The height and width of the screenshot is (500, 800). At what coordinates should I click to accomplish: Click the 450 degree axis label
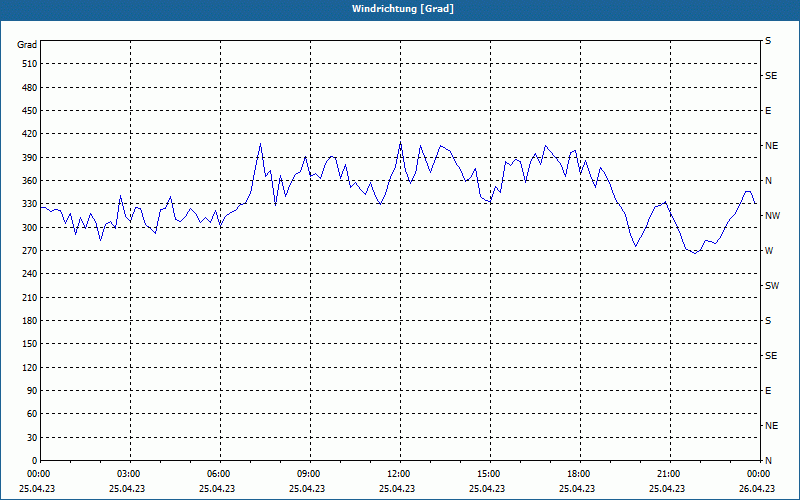pyautogui.click(x=29, y=111)
